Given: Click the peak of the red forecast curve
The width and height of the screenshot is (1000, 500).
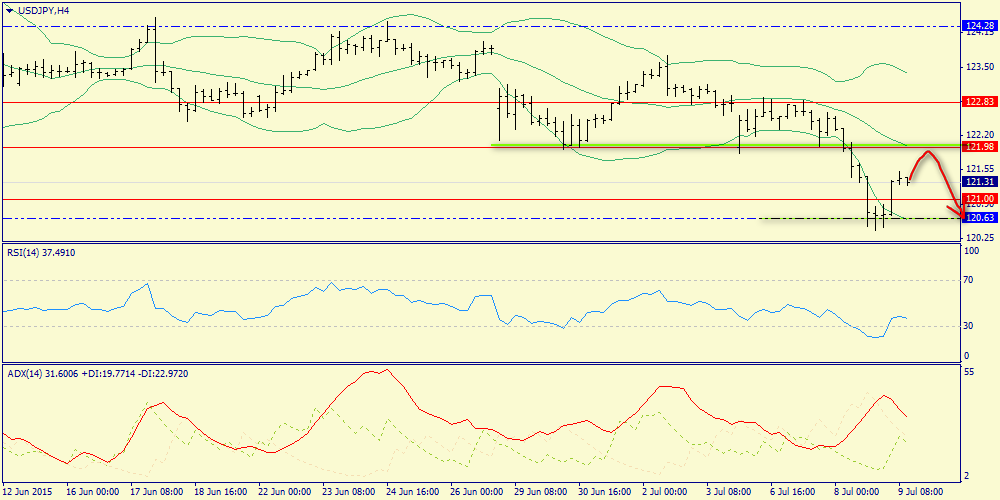Looking at the screenshot, I should click(x=929, y=152).
